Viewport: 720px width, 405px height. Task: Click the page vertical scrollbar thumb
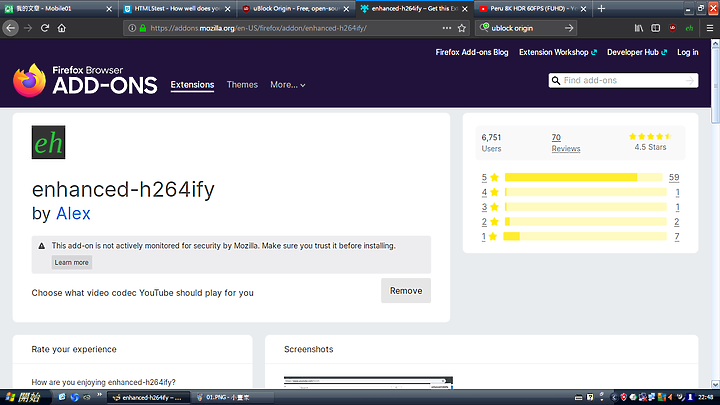(x=715, y=85)
